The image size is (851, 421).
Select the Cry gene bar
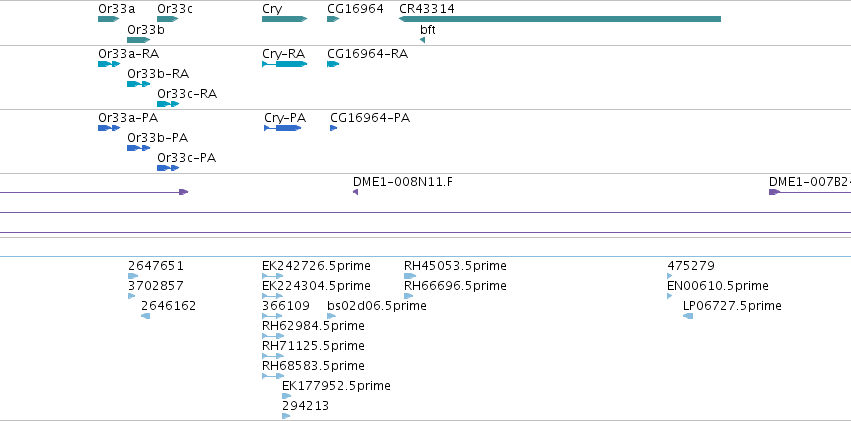coord(284,19)
